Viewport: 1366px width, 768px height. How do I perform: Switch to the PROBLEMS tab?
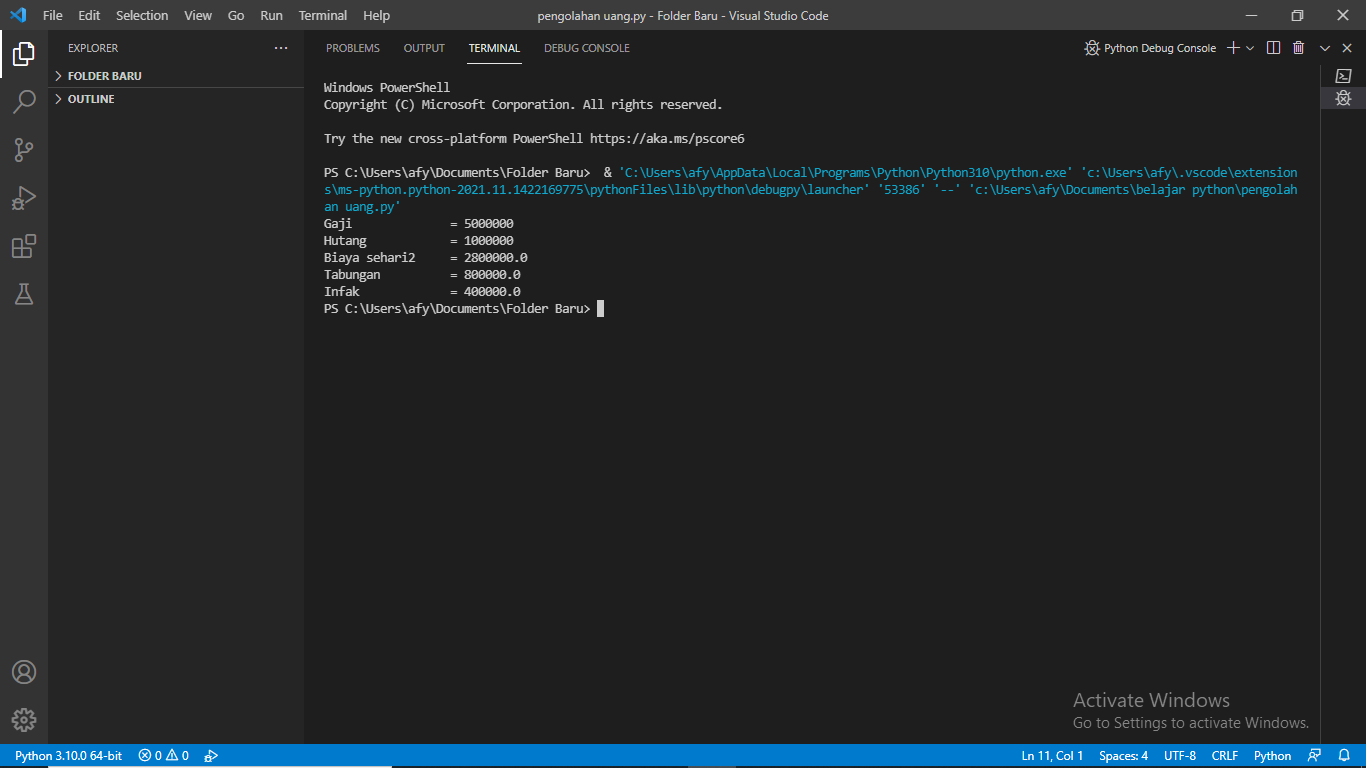click(353, 48)
